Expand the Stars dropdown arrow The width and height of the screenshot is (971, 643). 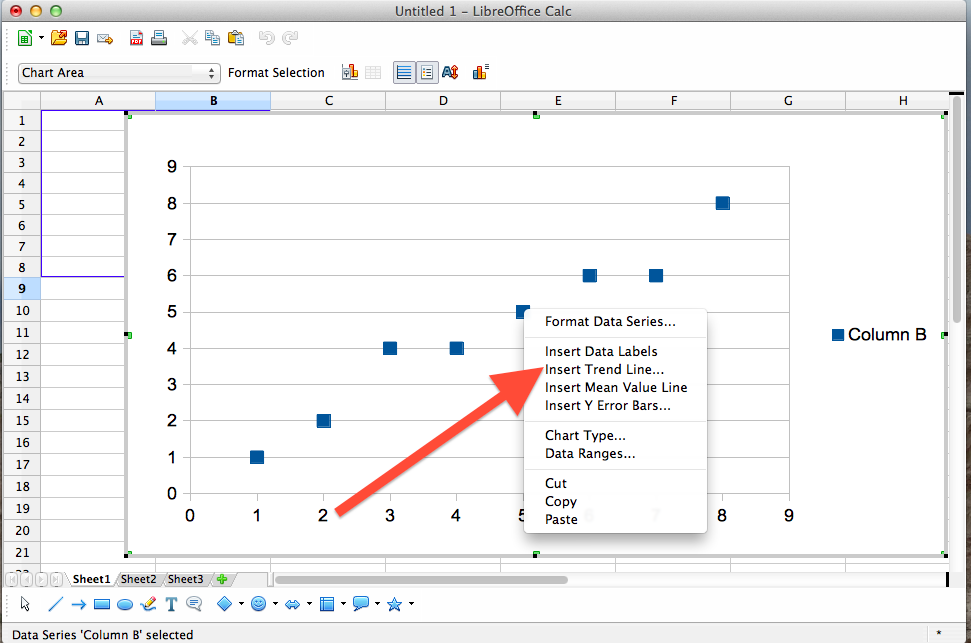pos(411,603)
